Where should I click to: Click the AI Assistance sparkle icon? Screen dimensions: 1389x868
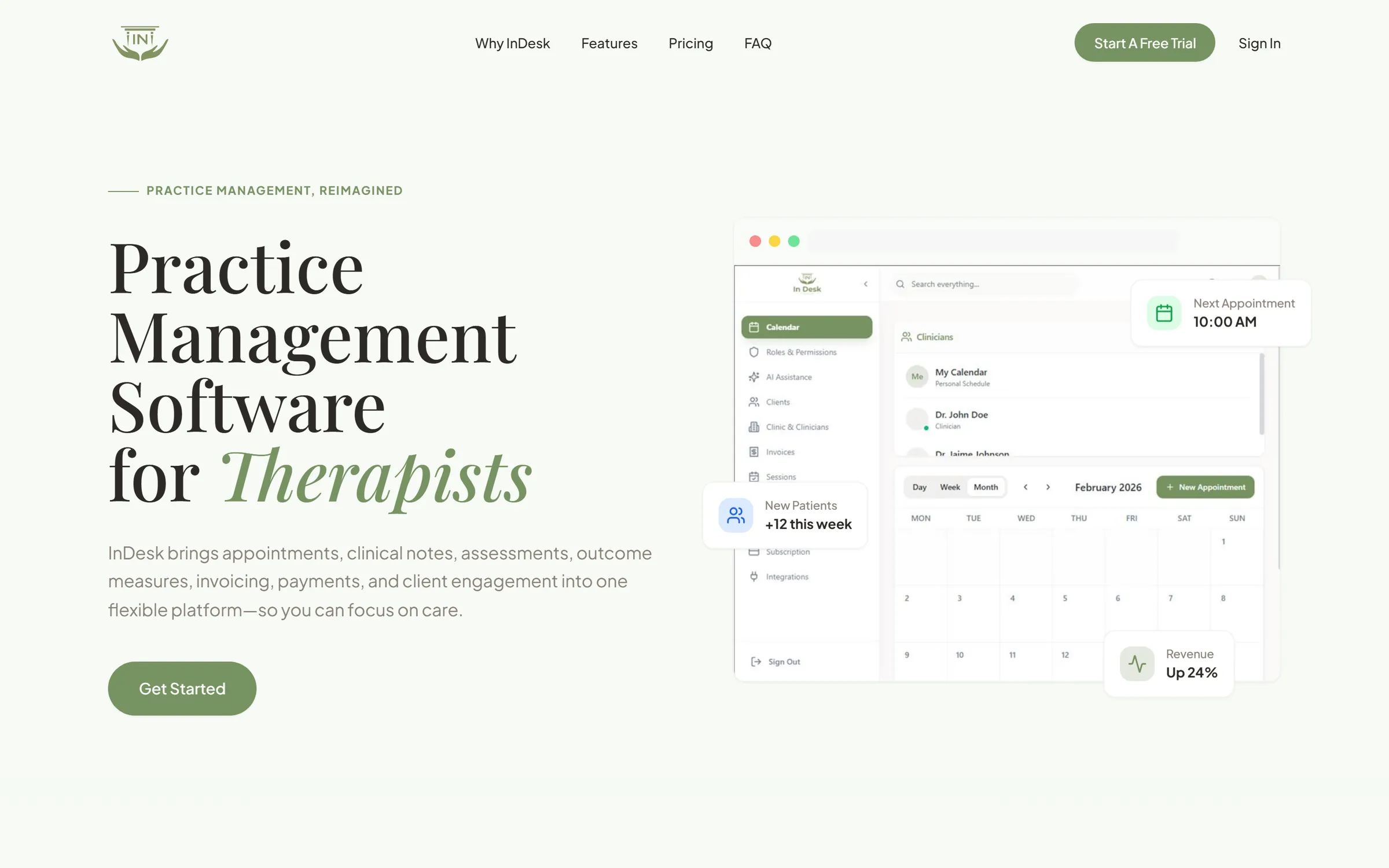754,377
